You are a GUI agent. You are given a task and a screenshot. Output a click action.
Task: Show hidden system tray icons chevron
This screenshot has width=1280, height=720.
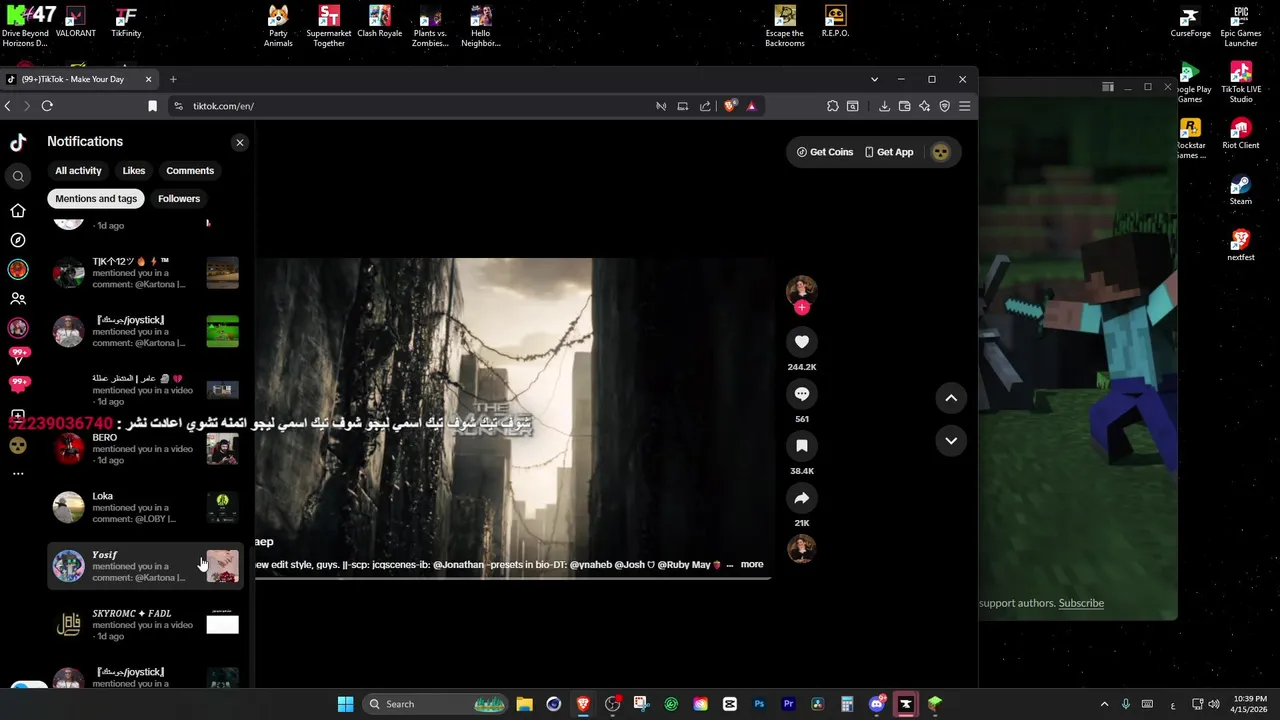pos(1104,704)
